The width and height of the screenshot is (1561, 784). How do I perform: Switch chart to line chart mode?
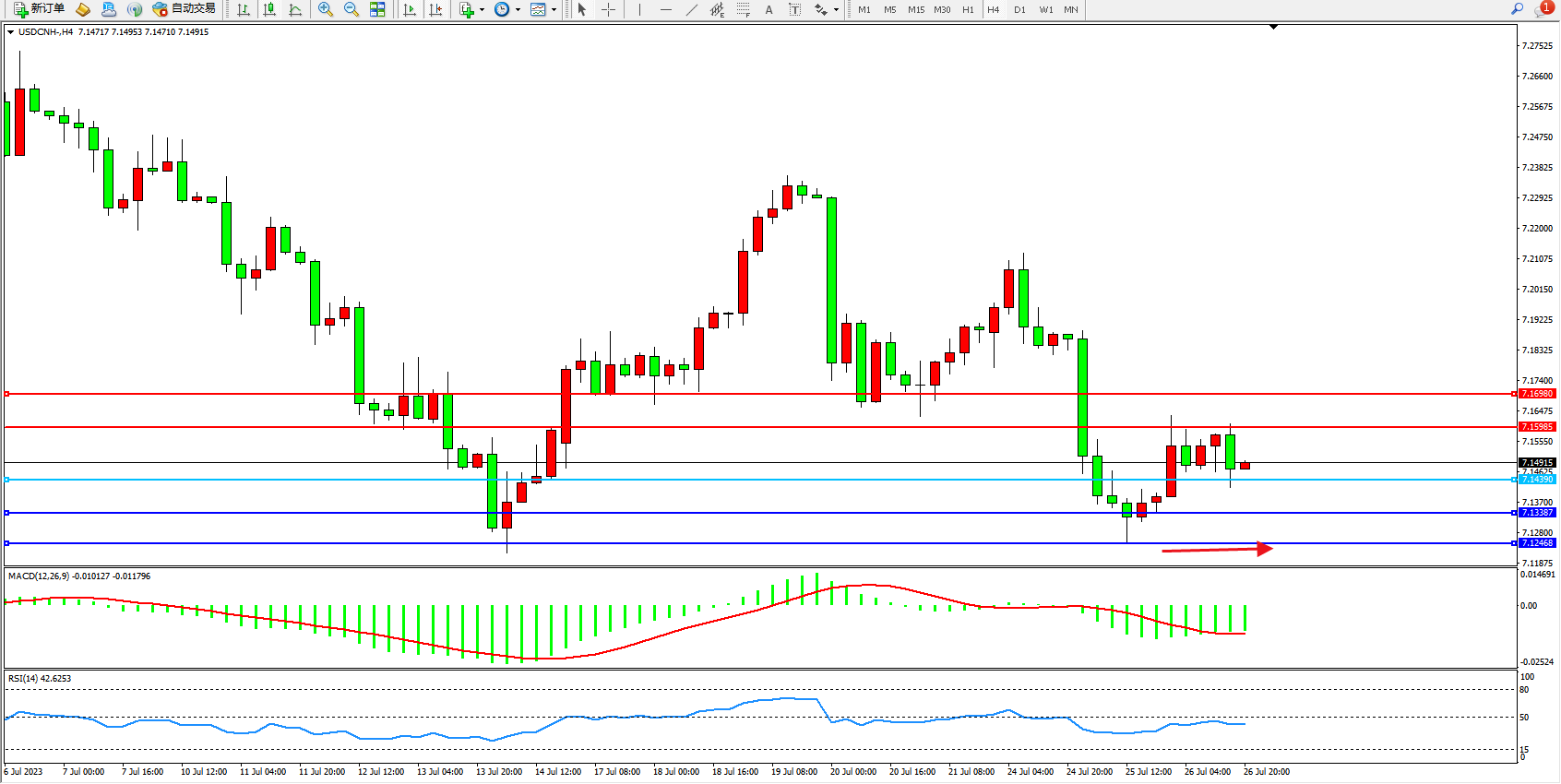pos(295,9)
